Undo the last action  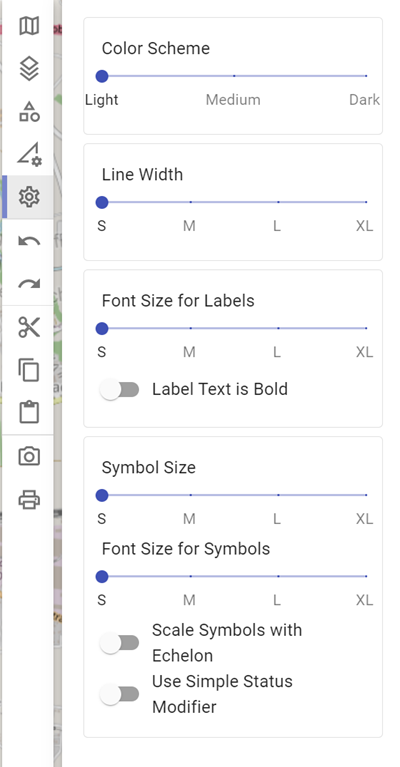click(29, 241)
